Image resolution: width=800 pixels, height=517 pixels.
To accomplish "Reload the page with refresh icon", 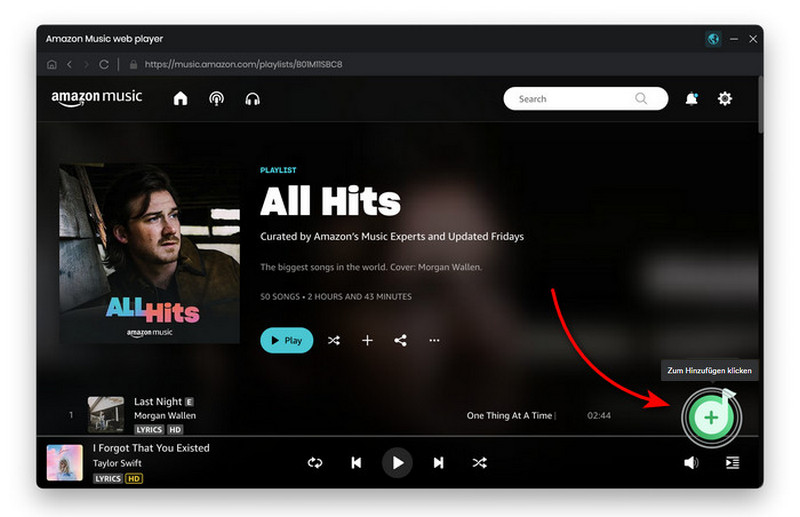I will pyautogui.click(x=104, y=64).
